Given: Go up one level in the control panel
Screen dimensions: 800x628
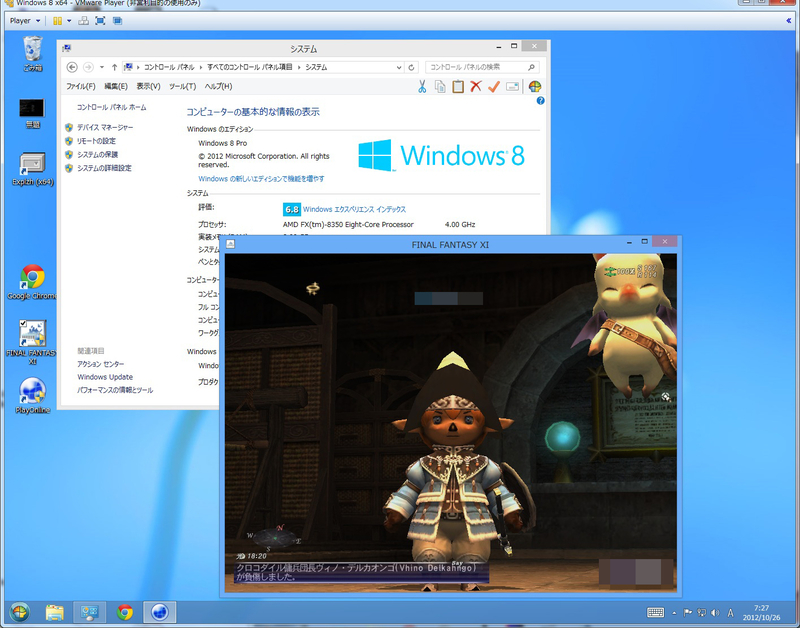Looking at the screenshot, I should click(114, 67).
